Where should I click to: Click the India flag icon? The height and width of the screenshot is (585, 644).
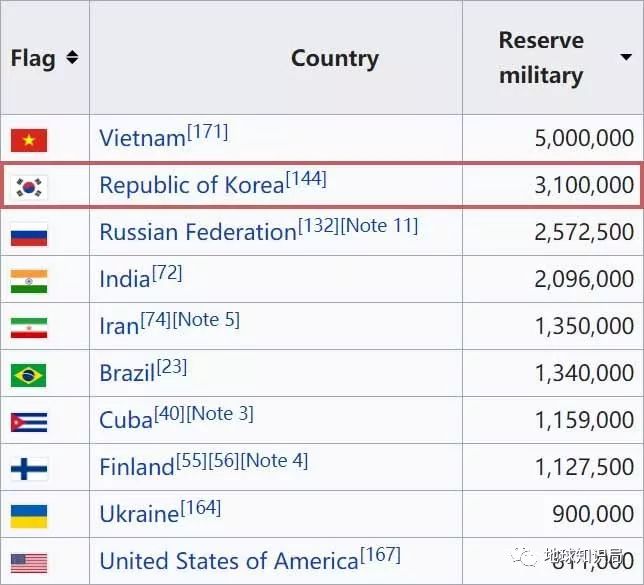tap(29, 281)
